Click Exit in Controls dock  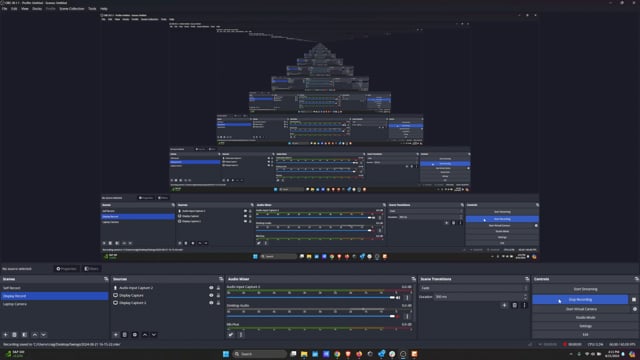tap(585, 334)
